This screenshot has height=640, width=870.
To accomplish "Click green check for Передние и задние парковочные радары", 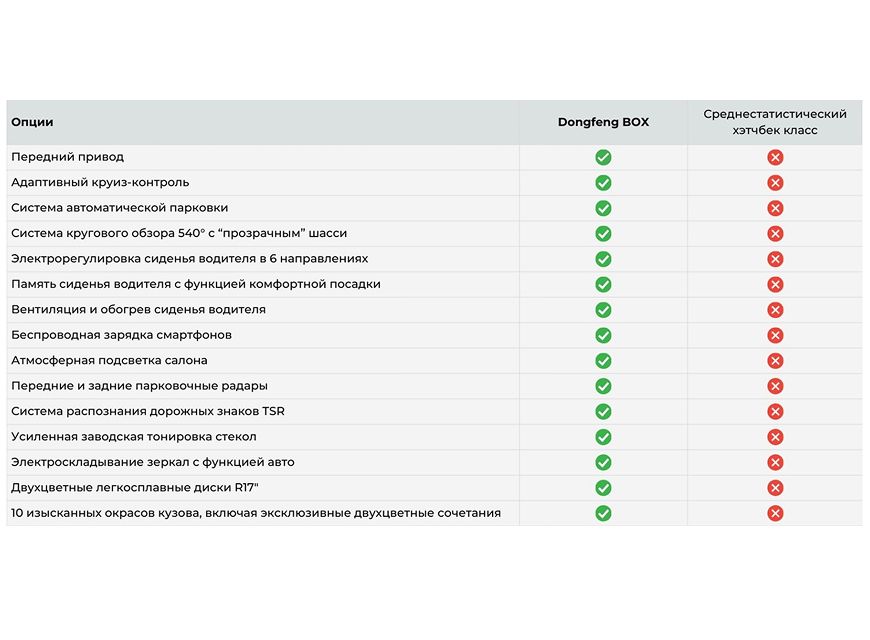I will 603,386.
